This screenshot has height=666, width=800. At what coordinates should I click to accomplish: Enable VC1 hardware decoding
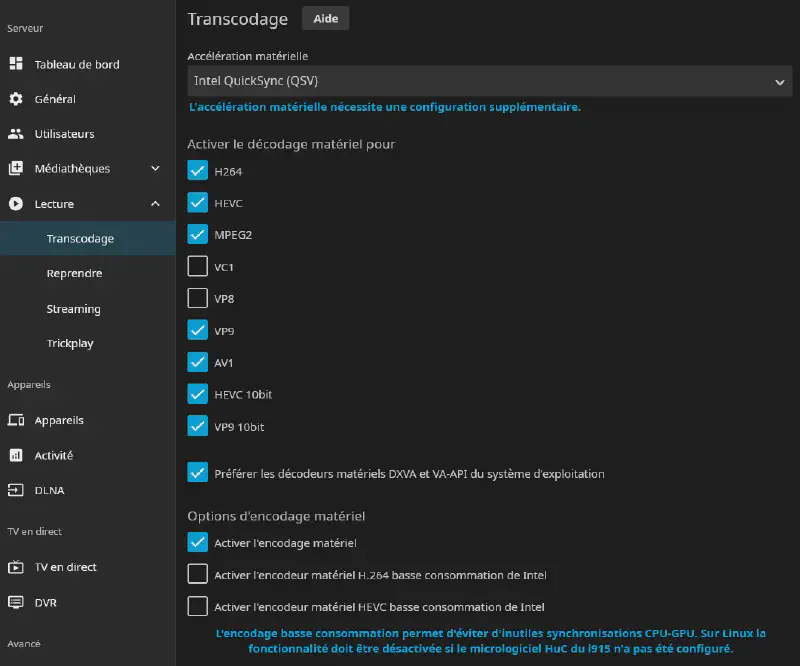pos(197,266)
